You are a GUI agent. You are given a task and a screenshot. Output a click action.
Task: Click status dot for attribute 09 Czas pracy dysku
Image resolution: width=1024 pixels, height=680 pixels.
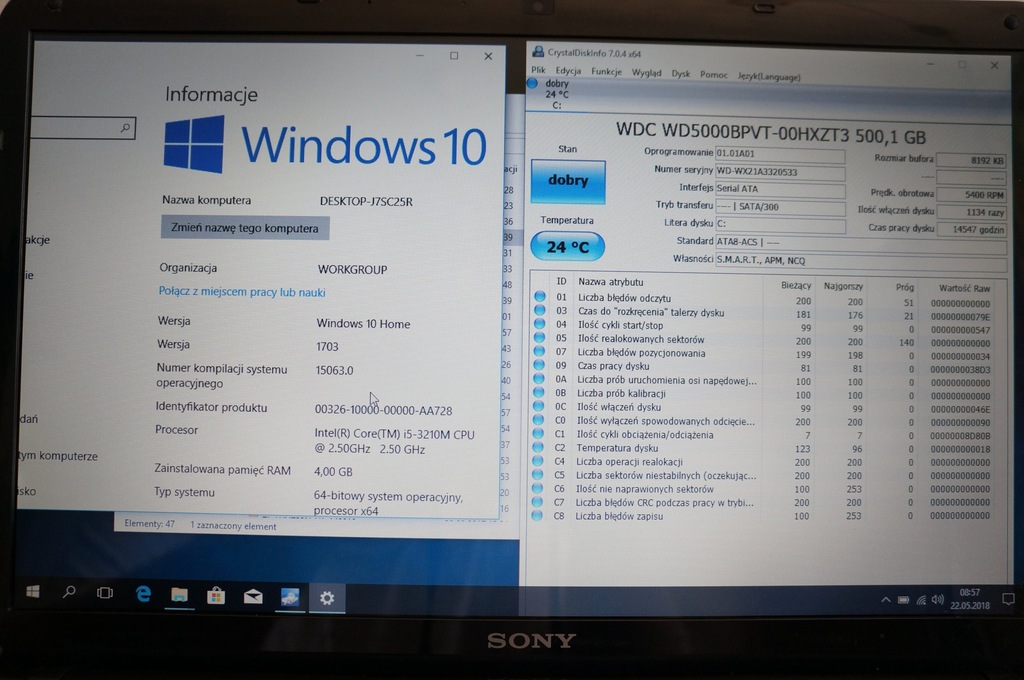click(x=539, y=364)
